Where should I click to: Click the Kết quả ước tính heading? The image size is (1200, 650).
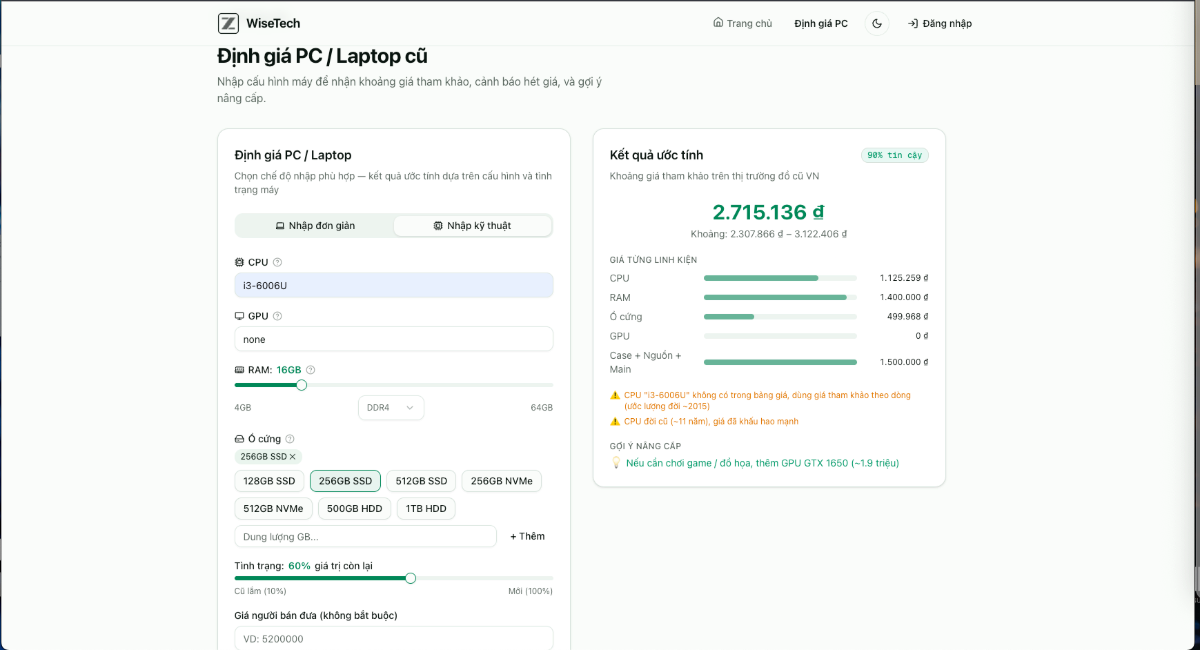pyautogui.click(x=656, y=155)
